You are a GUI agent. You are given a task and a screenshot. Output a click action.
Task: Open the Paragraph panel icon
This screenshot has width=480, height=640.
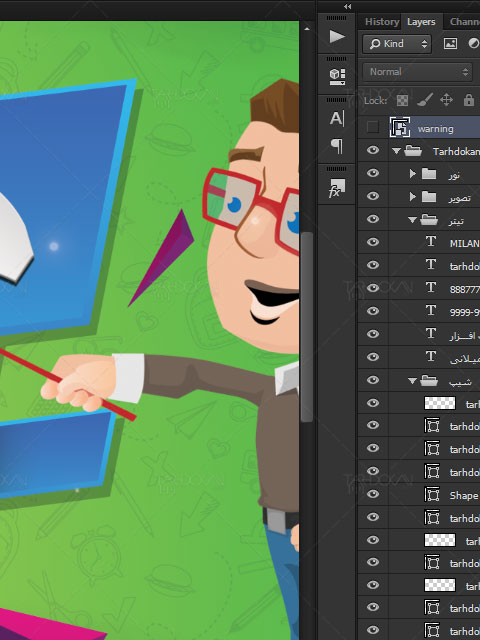click(x=337, y=146)
